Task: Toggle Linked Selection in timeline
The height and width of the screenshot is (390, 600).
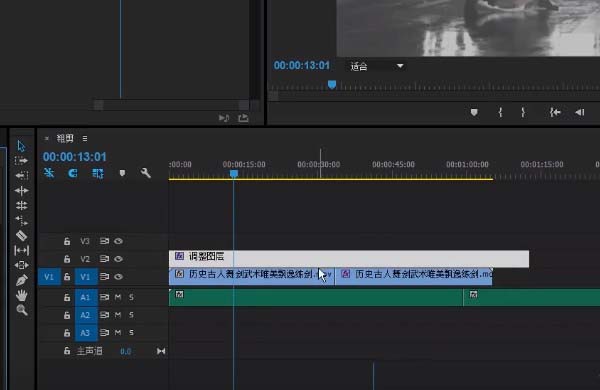Action: click(x=98, y=173)
